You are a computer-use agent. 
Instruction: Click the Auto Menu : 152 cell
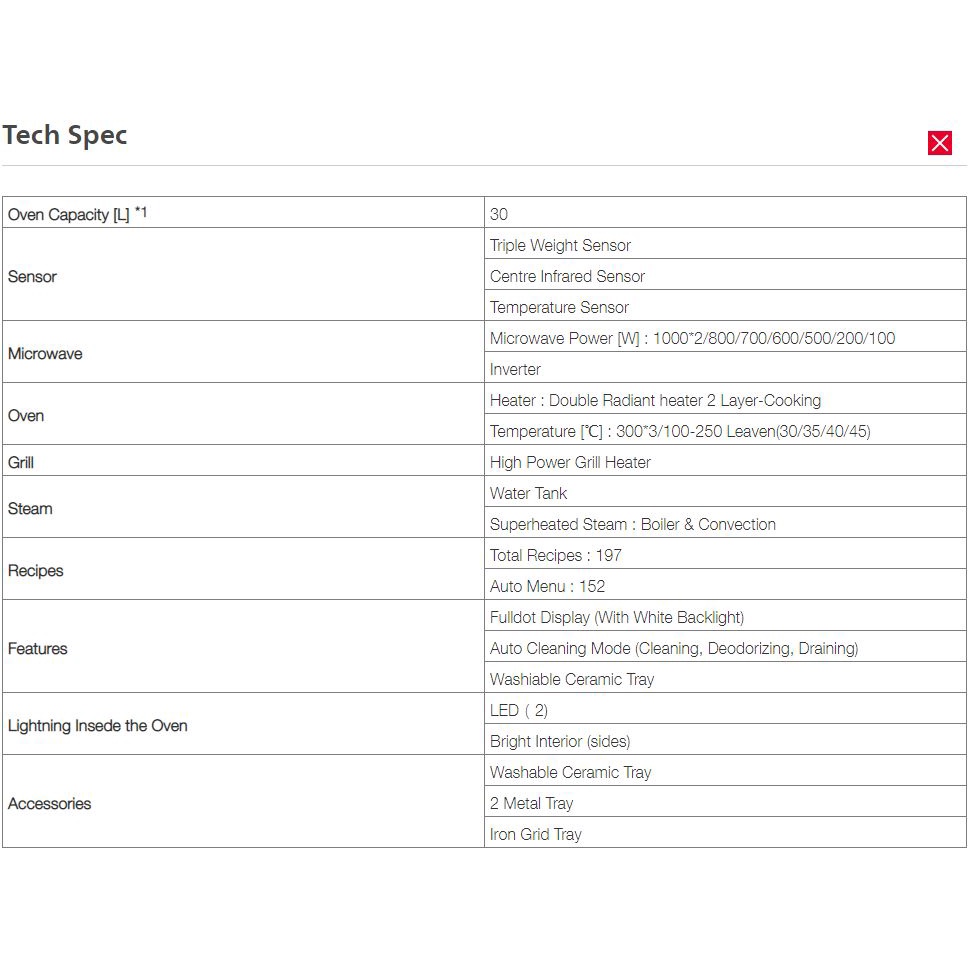[x=547, y=586]
